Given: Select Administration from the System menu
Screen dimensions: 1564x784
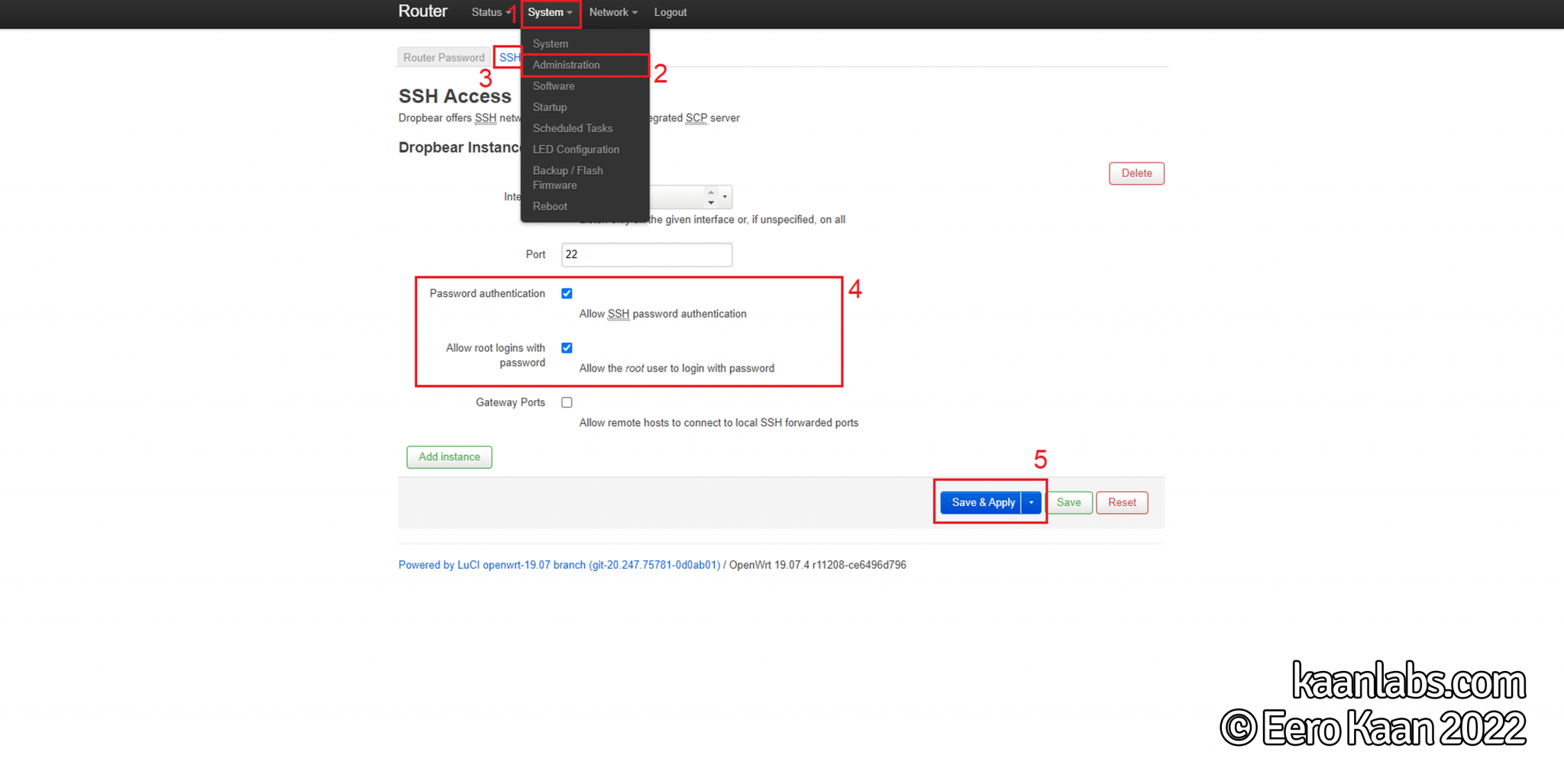Looking at the screenshot, I should pos(565,65).
